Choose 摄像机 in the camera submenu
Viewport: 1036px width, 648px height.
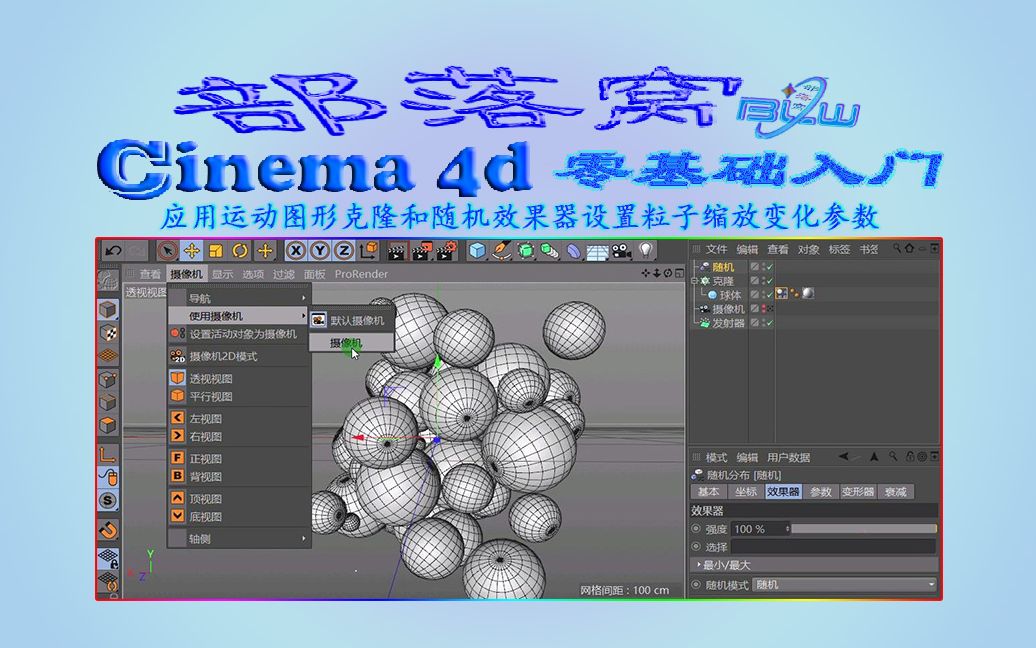pos(352,343)
